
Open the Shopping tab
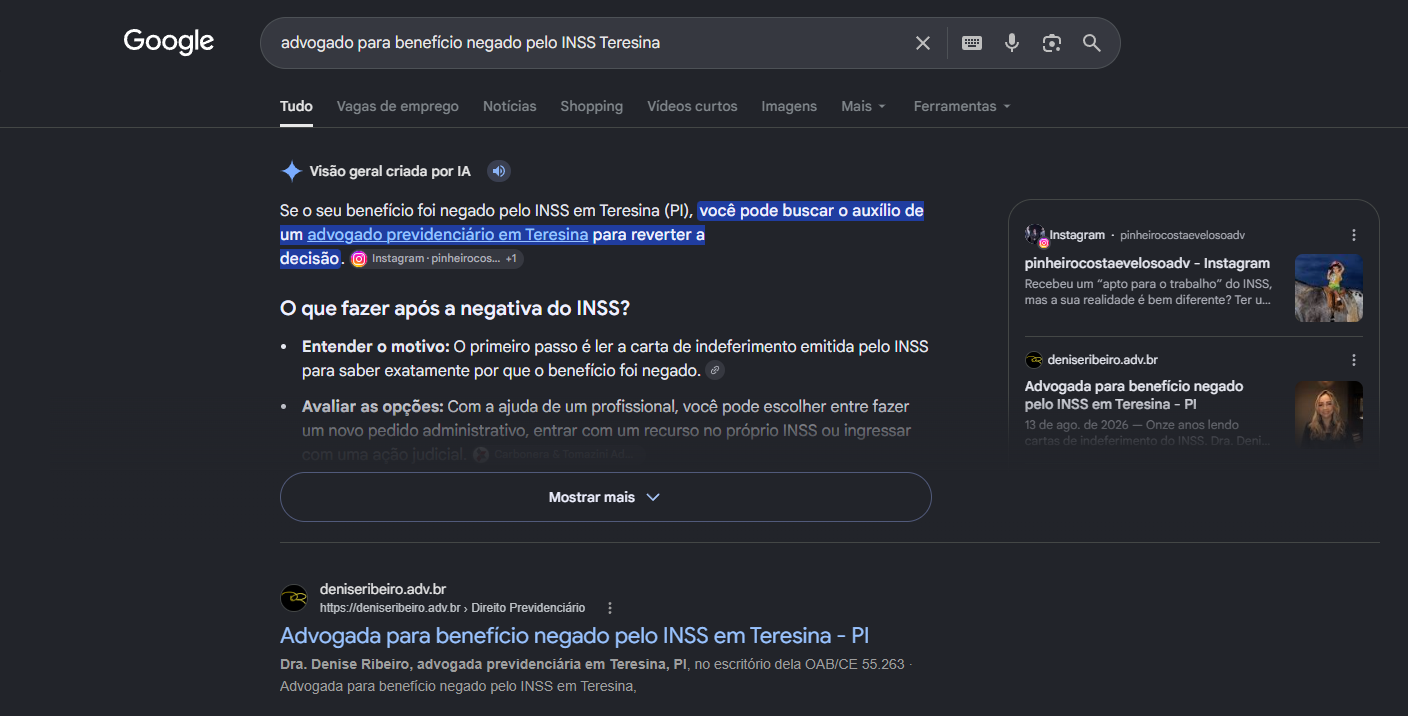click(592, 106)
